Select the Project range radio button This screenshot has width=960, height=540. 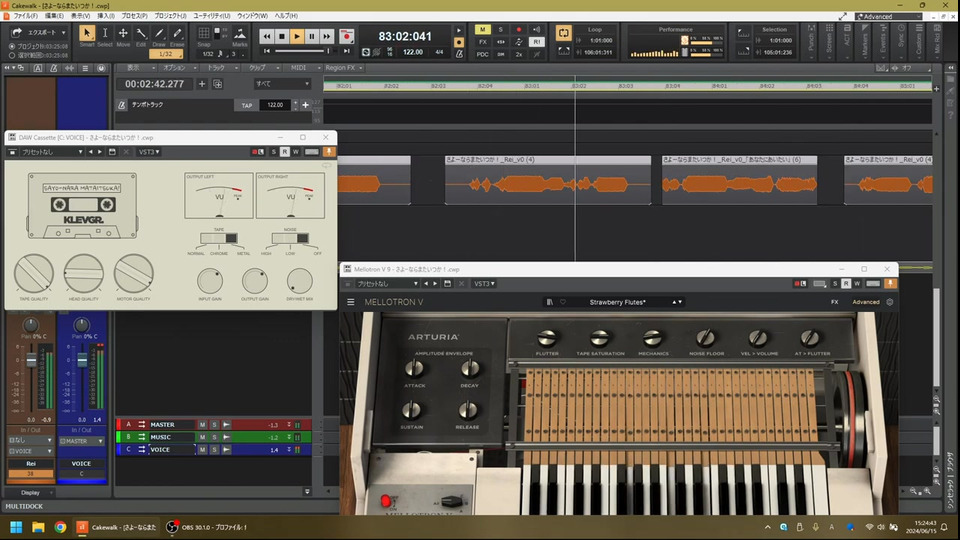tap(12, 47)
